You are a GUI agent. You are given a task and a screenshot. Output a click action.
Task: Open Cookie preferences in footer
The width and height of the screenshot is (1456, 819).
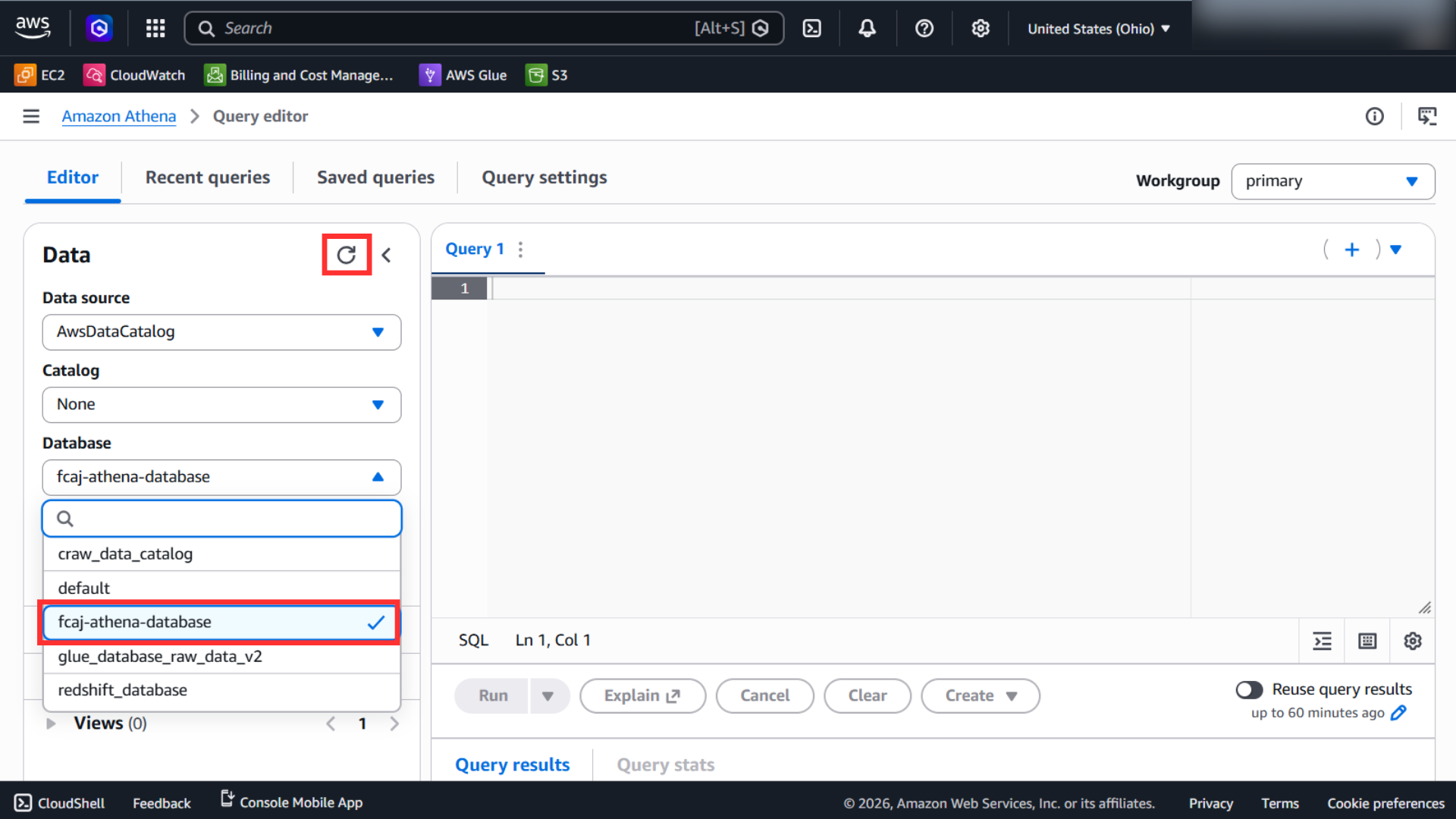point(1385,803)
